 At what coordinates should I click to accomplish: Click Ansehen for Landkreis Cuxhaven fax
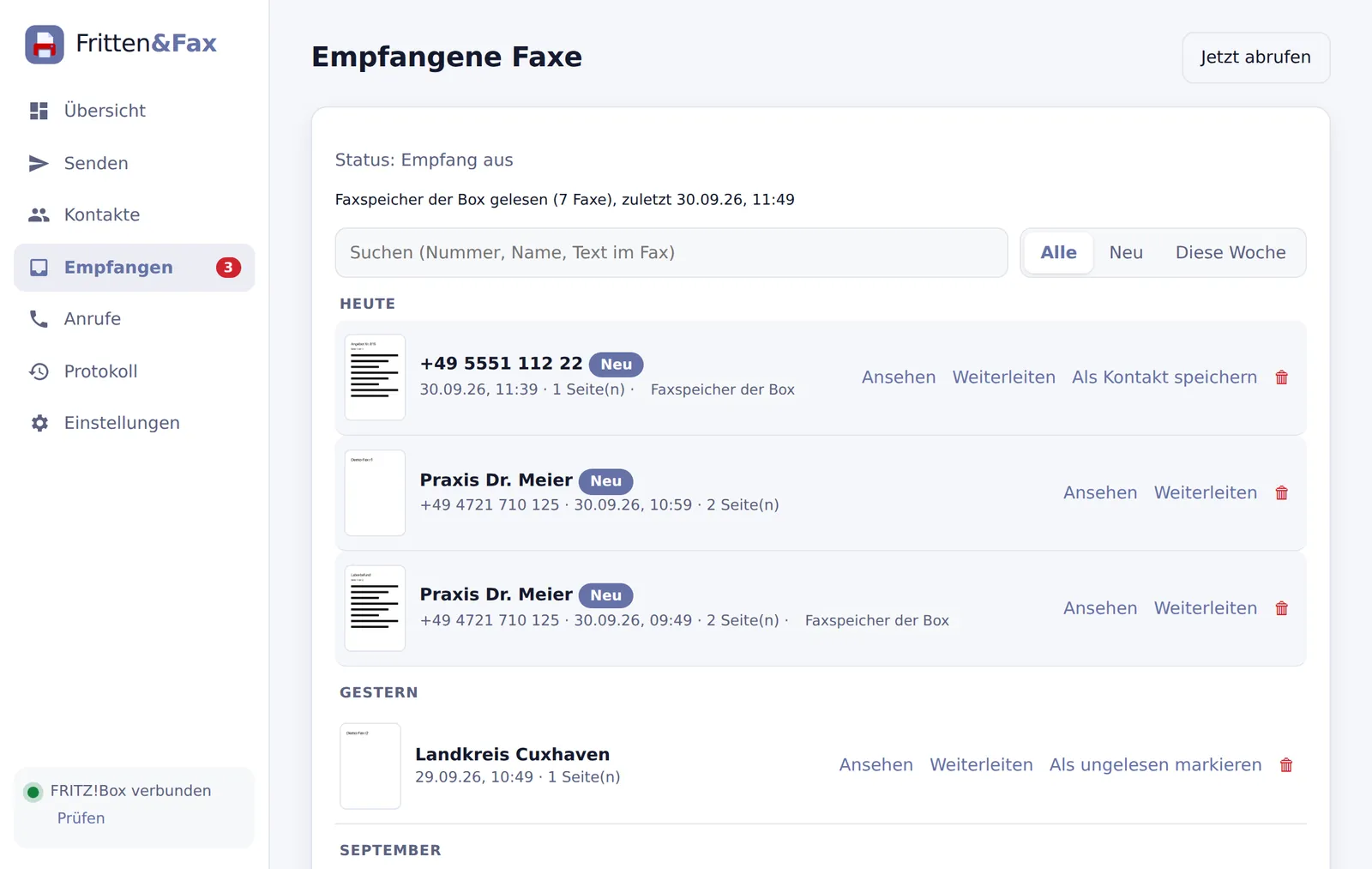(x=876, y=765)
